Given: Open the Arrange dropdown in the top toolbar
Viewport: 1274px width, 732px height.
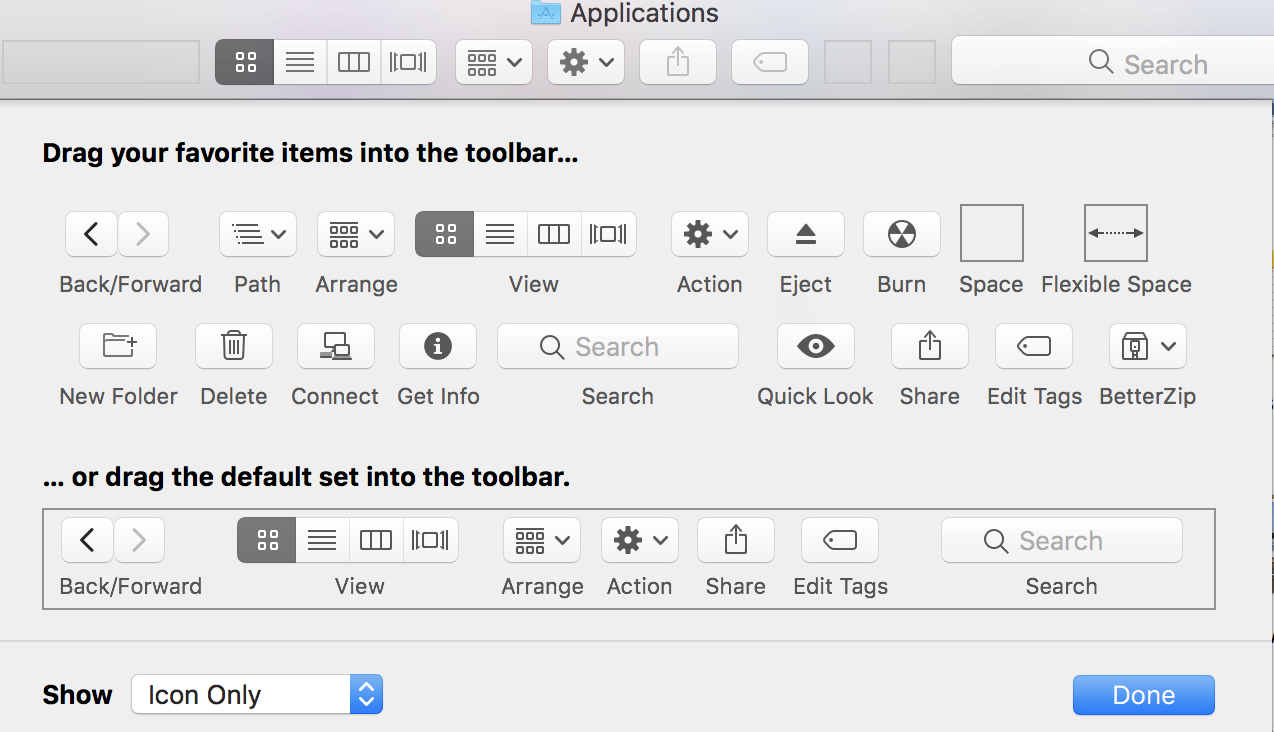Looking at the screenshot, I should tap(494, 62).
